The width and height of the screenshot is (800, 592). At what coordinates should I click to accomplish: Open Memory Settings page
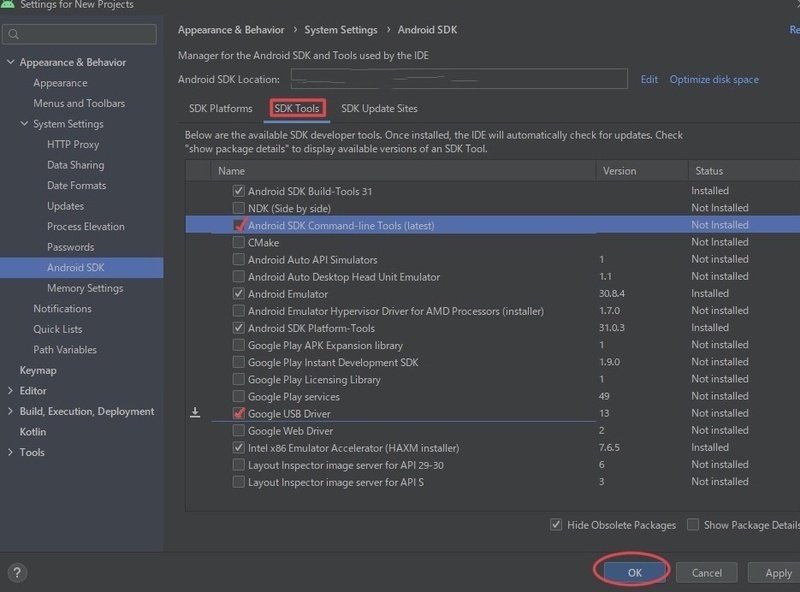click(x=85, y=288)
